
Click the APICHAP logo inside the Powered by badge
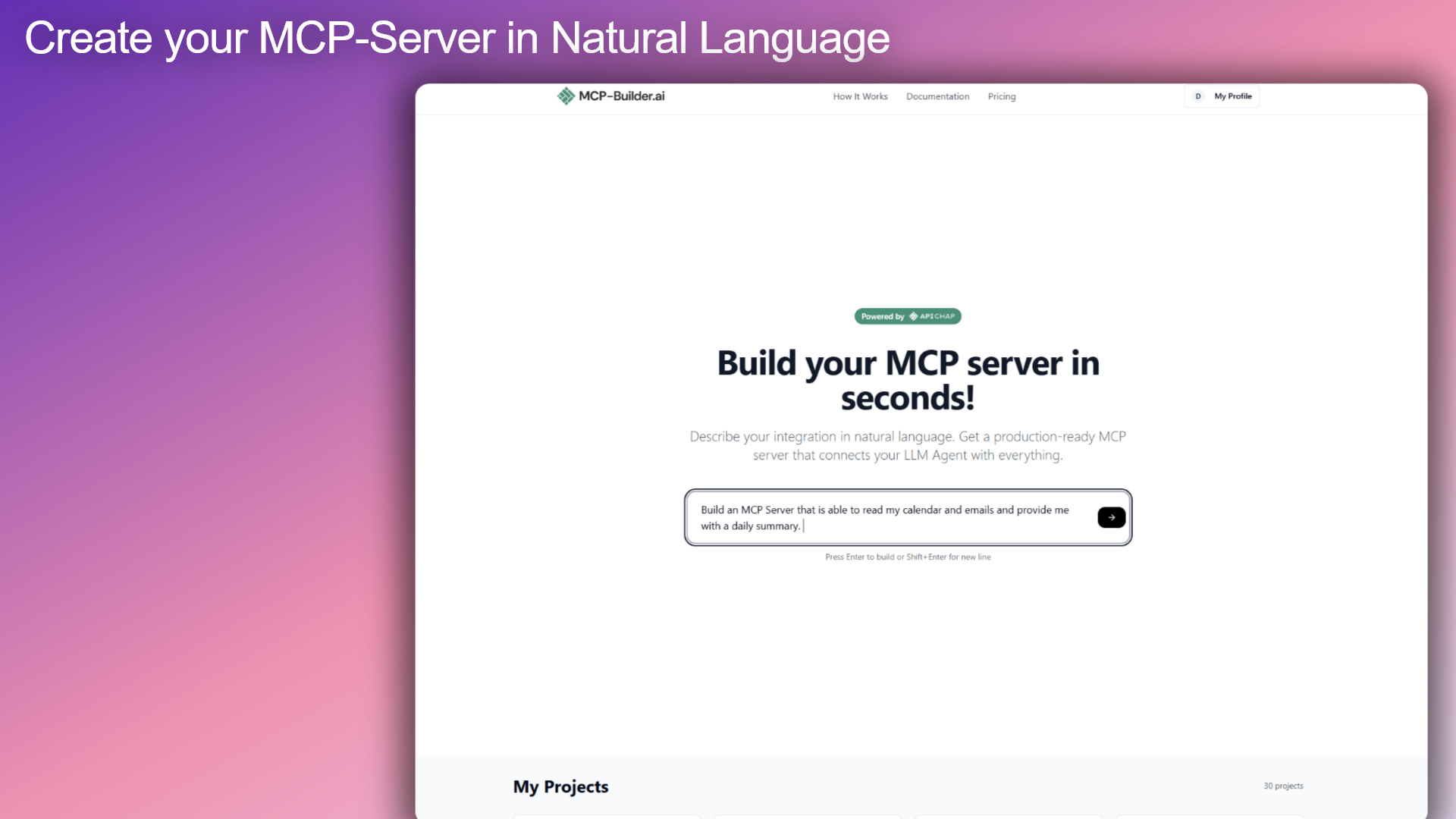pos(933,316)
